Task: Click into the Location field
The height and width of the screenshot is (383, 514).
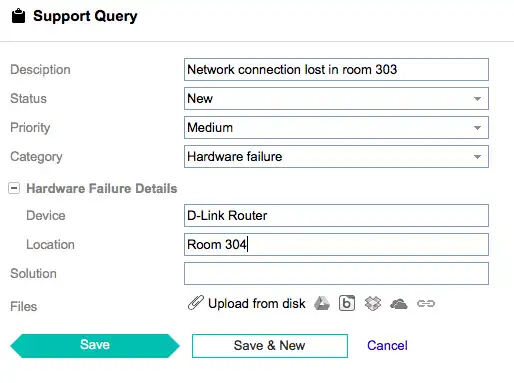Action: point(336,244)
